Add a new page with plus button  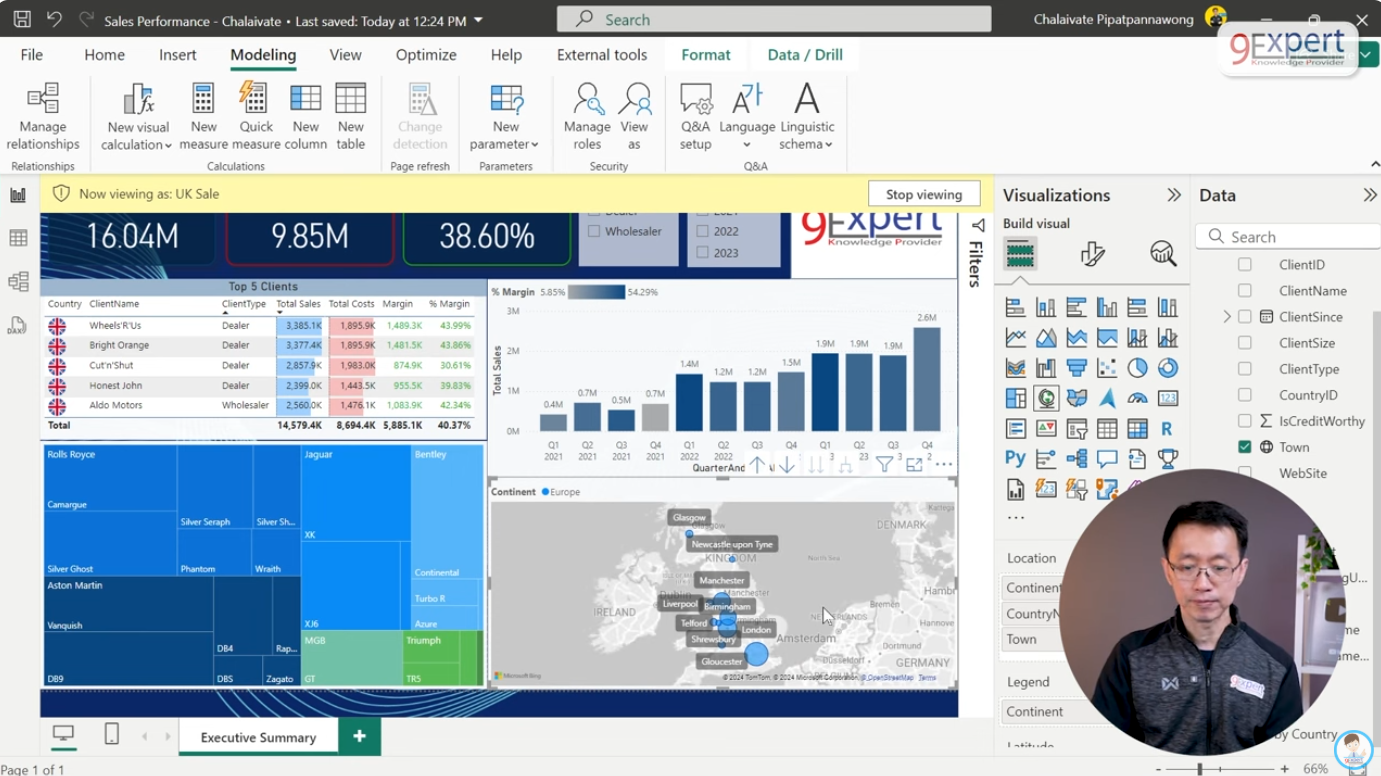[359, 737]
